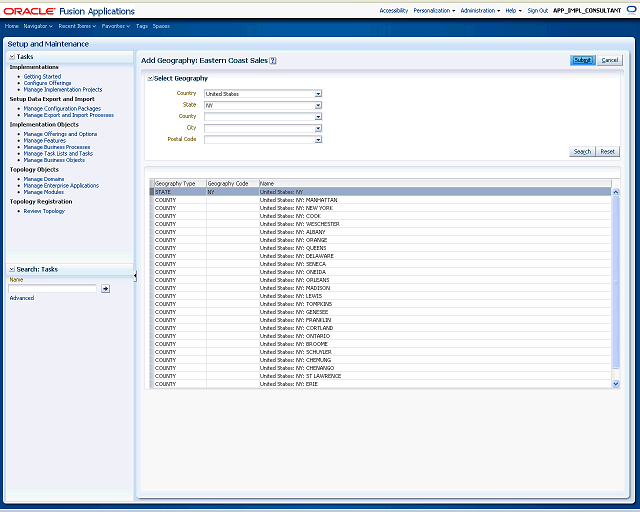Open Manage Domains link
Image resolution: width=640 pixels, height=512 pixels.
44,179
